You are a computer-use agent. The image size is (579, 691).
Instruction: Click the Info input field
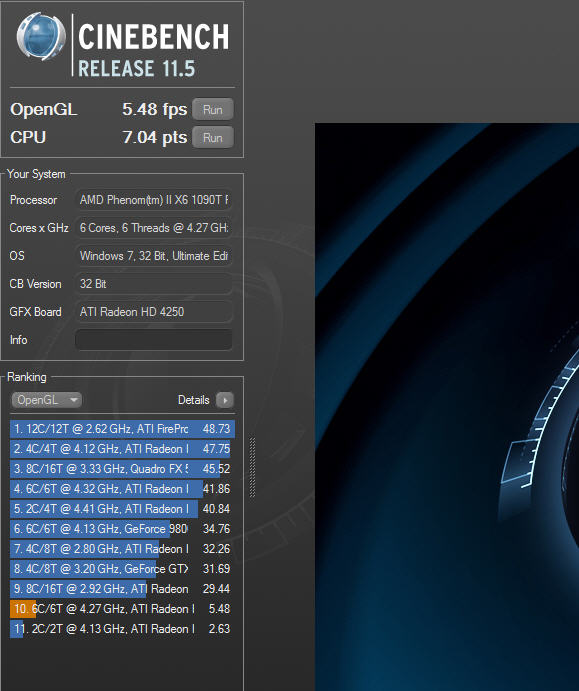pyautogui.click(x=153, y=340)
